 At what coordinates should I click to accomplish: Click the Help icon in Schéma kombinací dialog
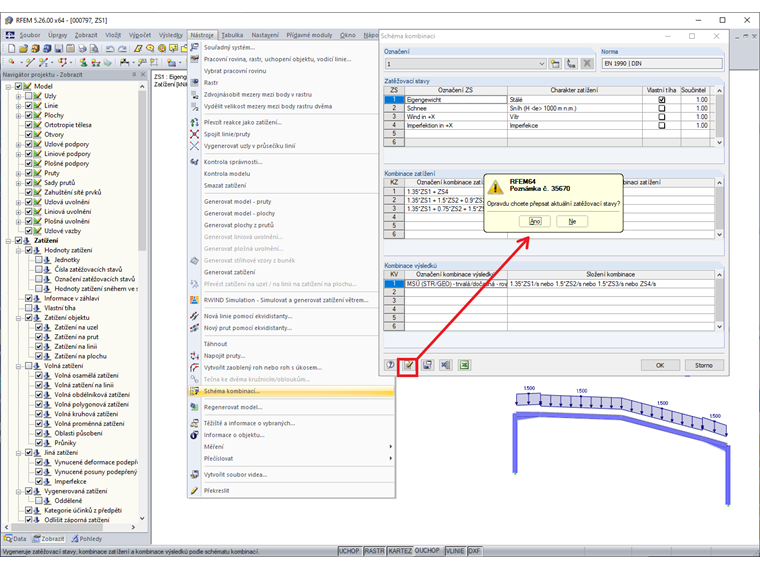(390, 365)
